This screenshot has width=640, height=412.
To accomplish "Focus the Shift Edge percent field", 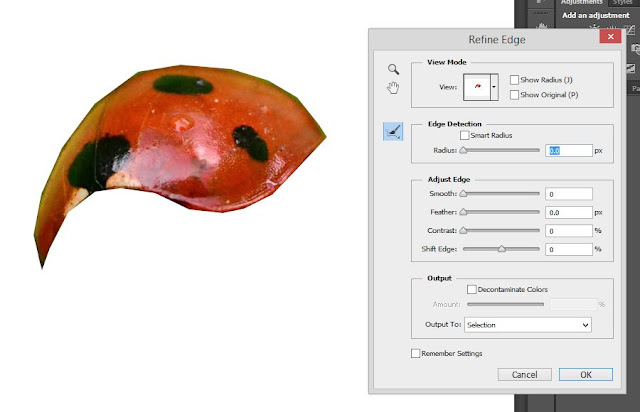I will pos(569,249).
